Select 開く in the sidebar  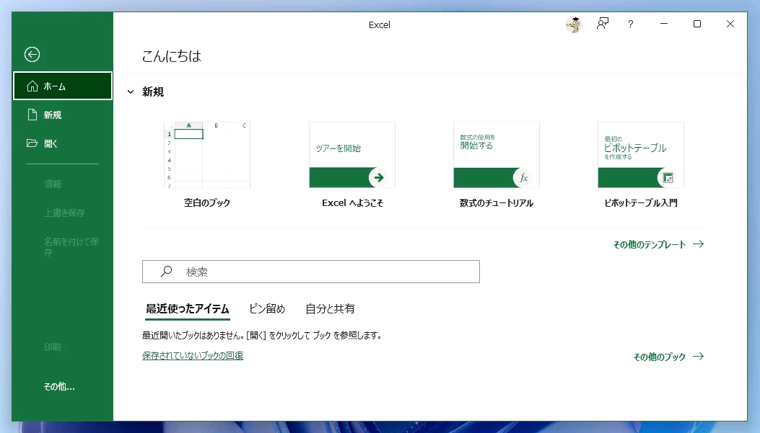click(x=63, y=144)
